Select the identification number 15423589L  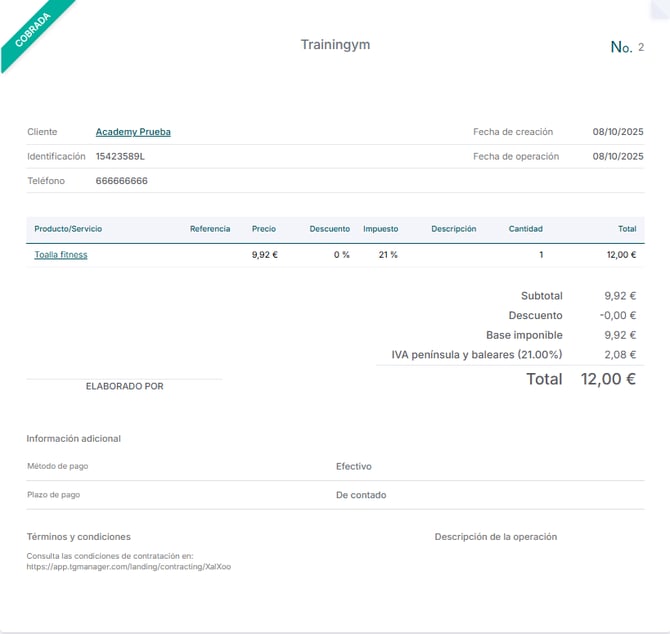point(120,157)
